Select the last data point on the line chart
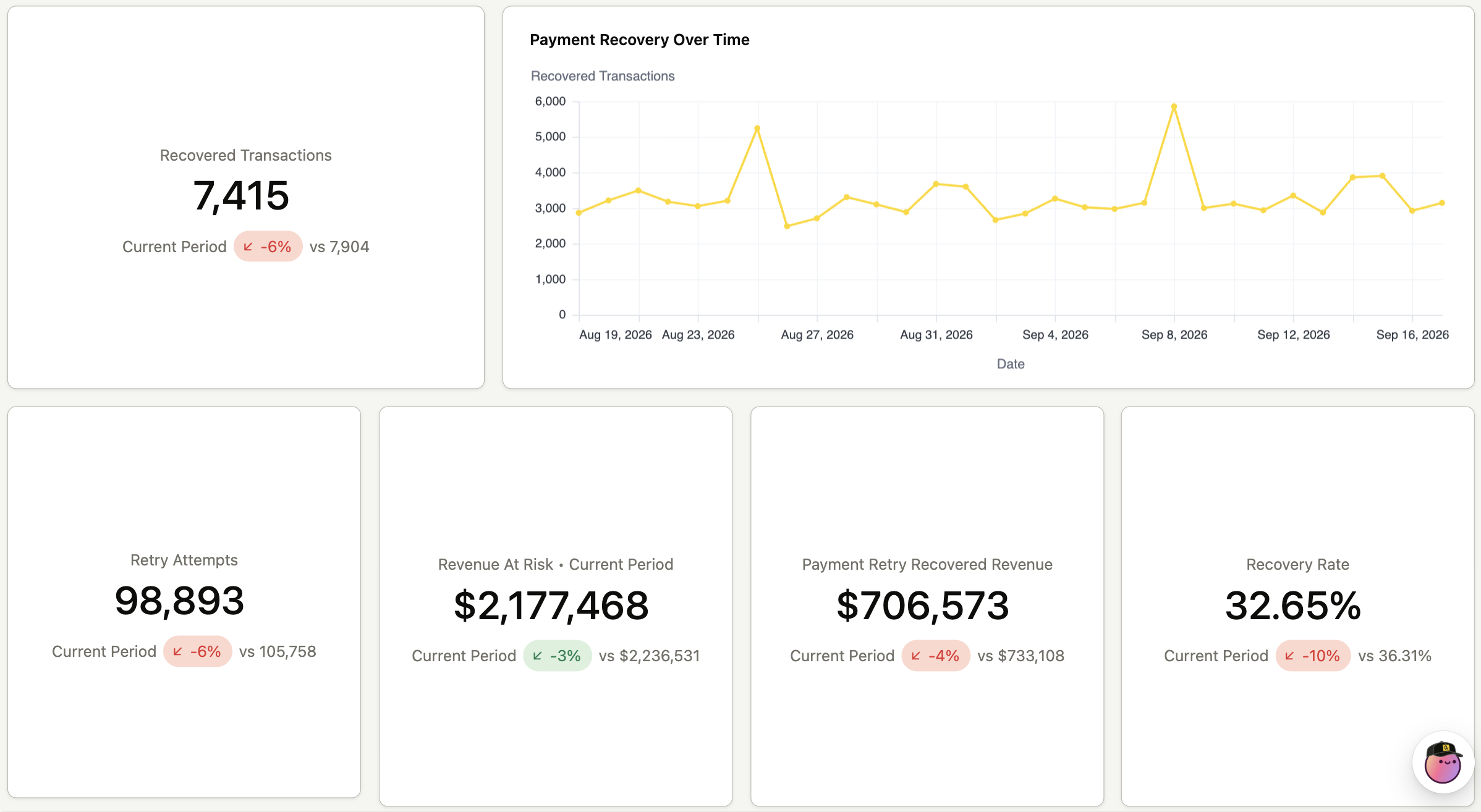Viewport: 1481px width, 812px height. (x=1442, y=203)
